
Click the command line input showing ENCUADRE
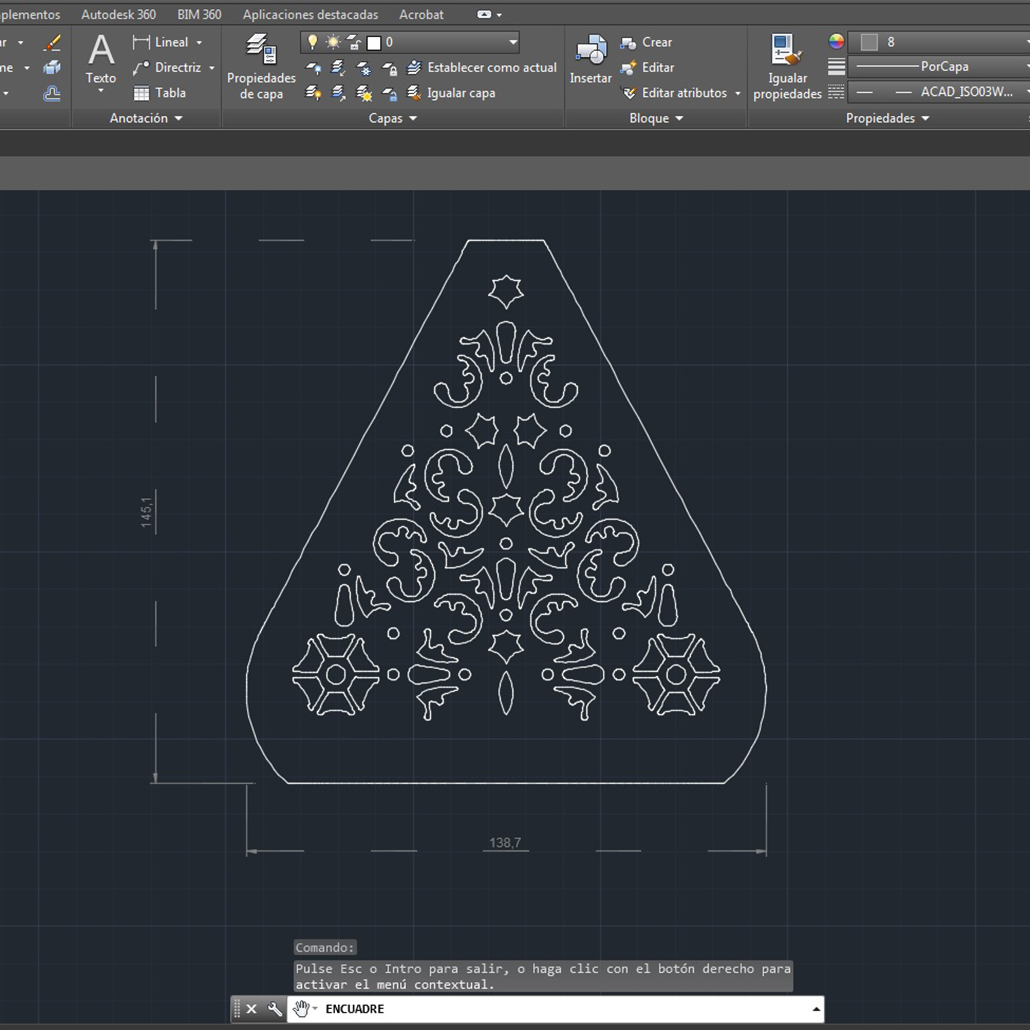(555, 1008)
